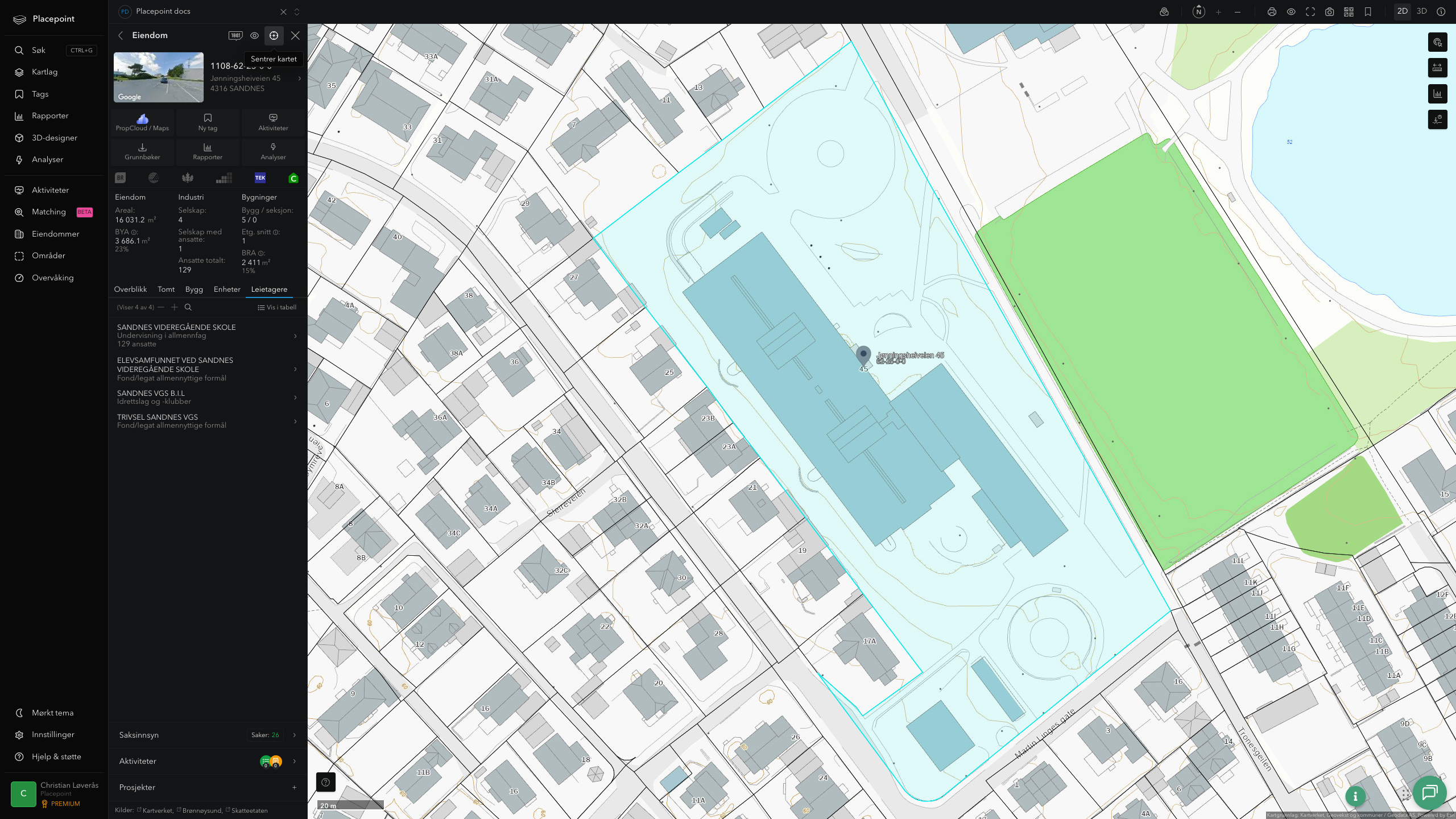Viewport: 1456px width, 819px height.
Task: Switch map to 3D view
Action: [1422, 11]
